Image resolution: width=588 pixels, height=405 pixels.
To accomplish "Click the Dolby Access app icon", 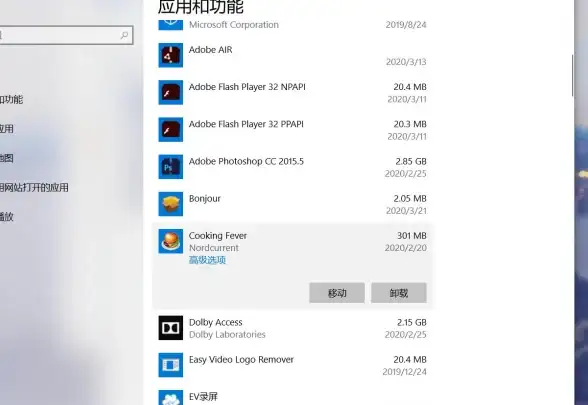I will [x=171, y=328].
